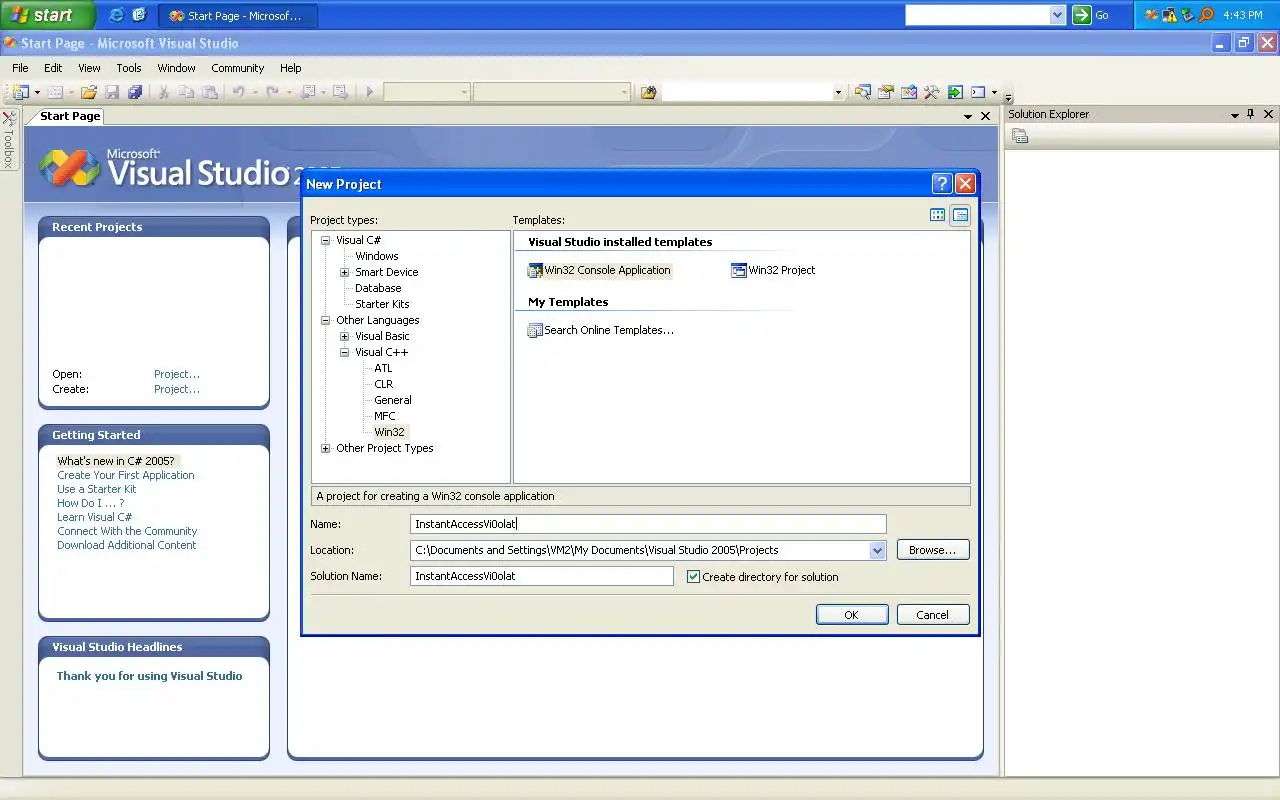The image size is (1280, 800).
Task: Click the Windows Start button
Action: (x=47, y=15)
